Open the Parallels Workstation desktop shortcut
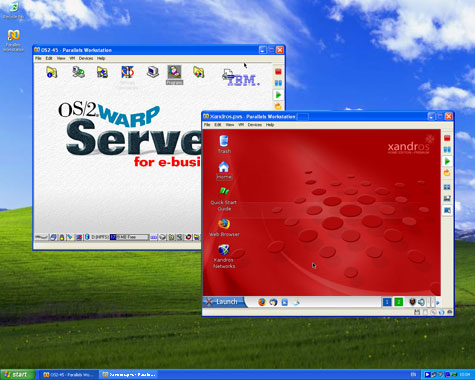This screenshot has width=475, height=380. click(13, 41)
